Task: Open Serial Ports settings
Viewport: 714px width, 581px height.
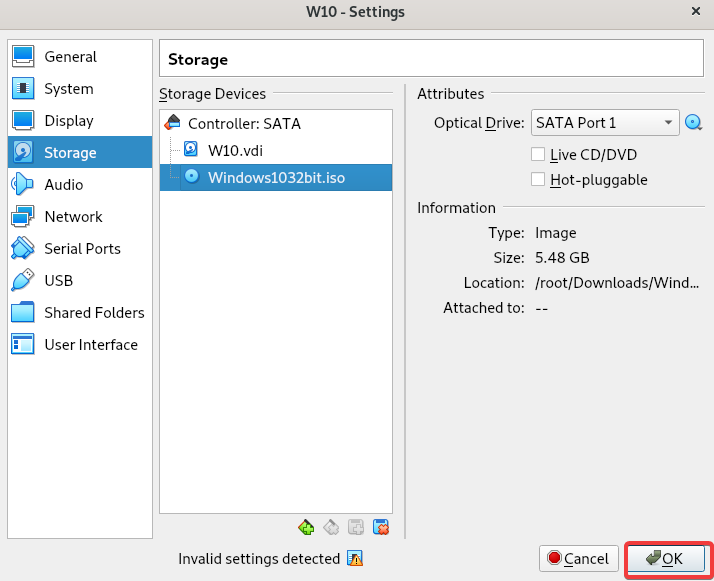Action: pos(80,249)
